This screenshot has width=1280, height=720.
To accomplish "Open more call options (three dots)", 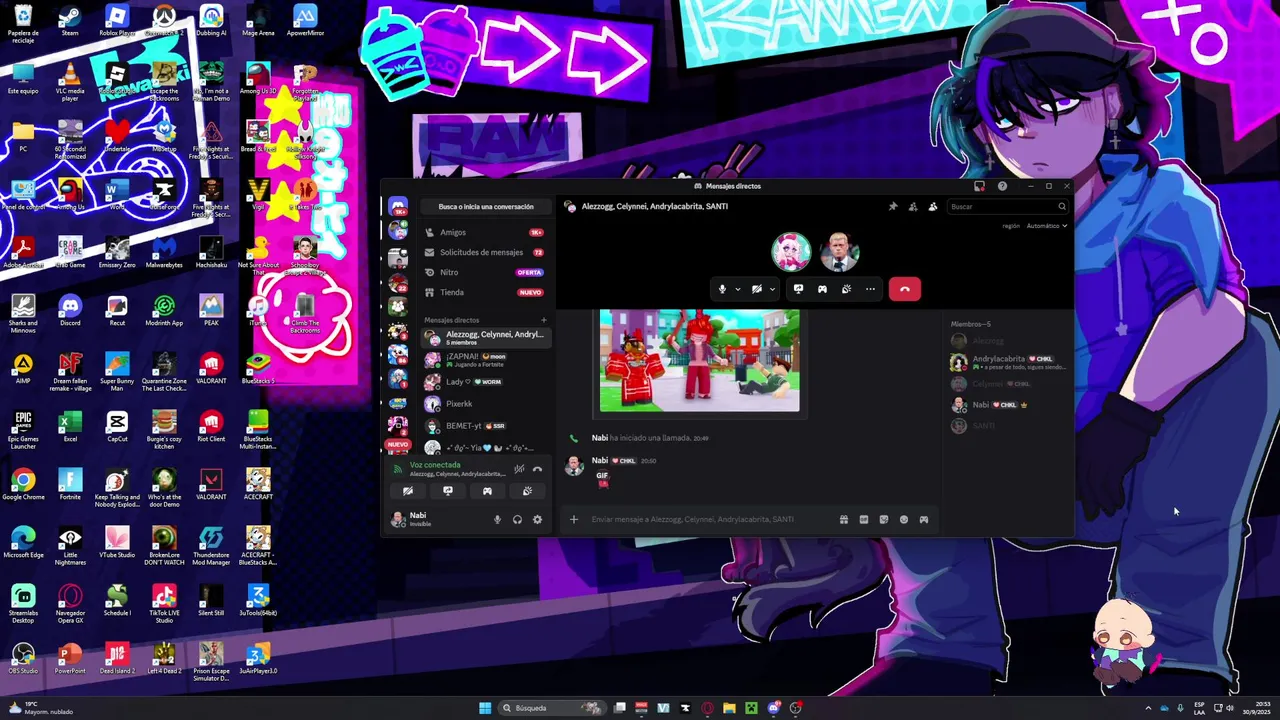I will click(x=870, y=289).
